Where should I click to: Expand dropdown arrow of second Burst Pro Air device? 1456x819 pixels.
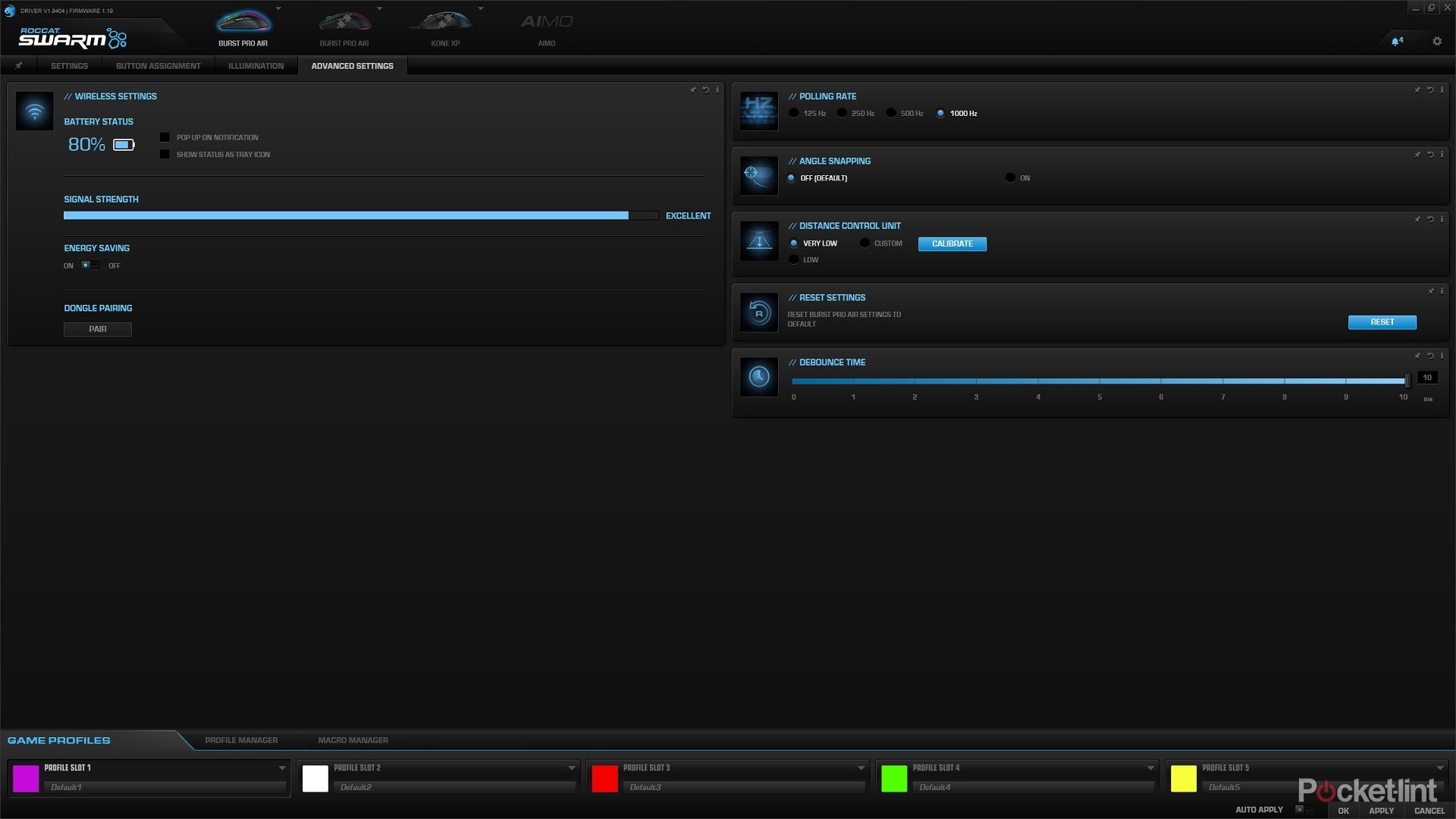pos(379,9)
